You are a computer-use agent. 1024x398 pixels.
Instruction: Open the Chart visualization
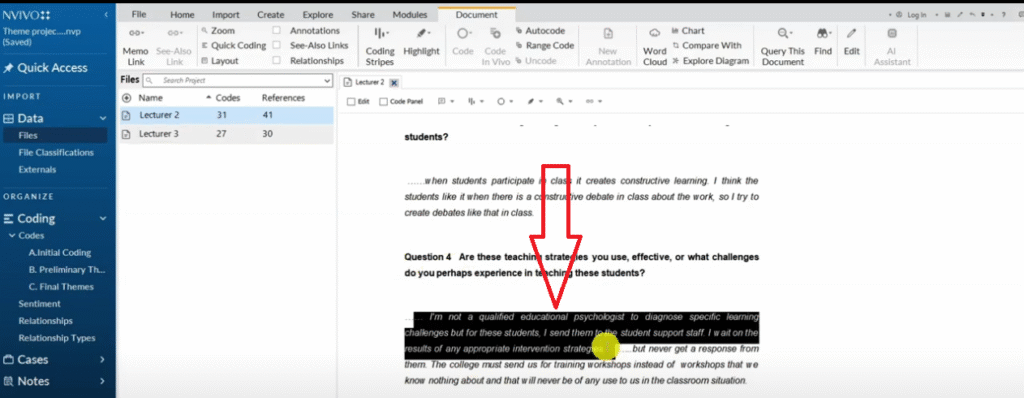pos(688,31)
